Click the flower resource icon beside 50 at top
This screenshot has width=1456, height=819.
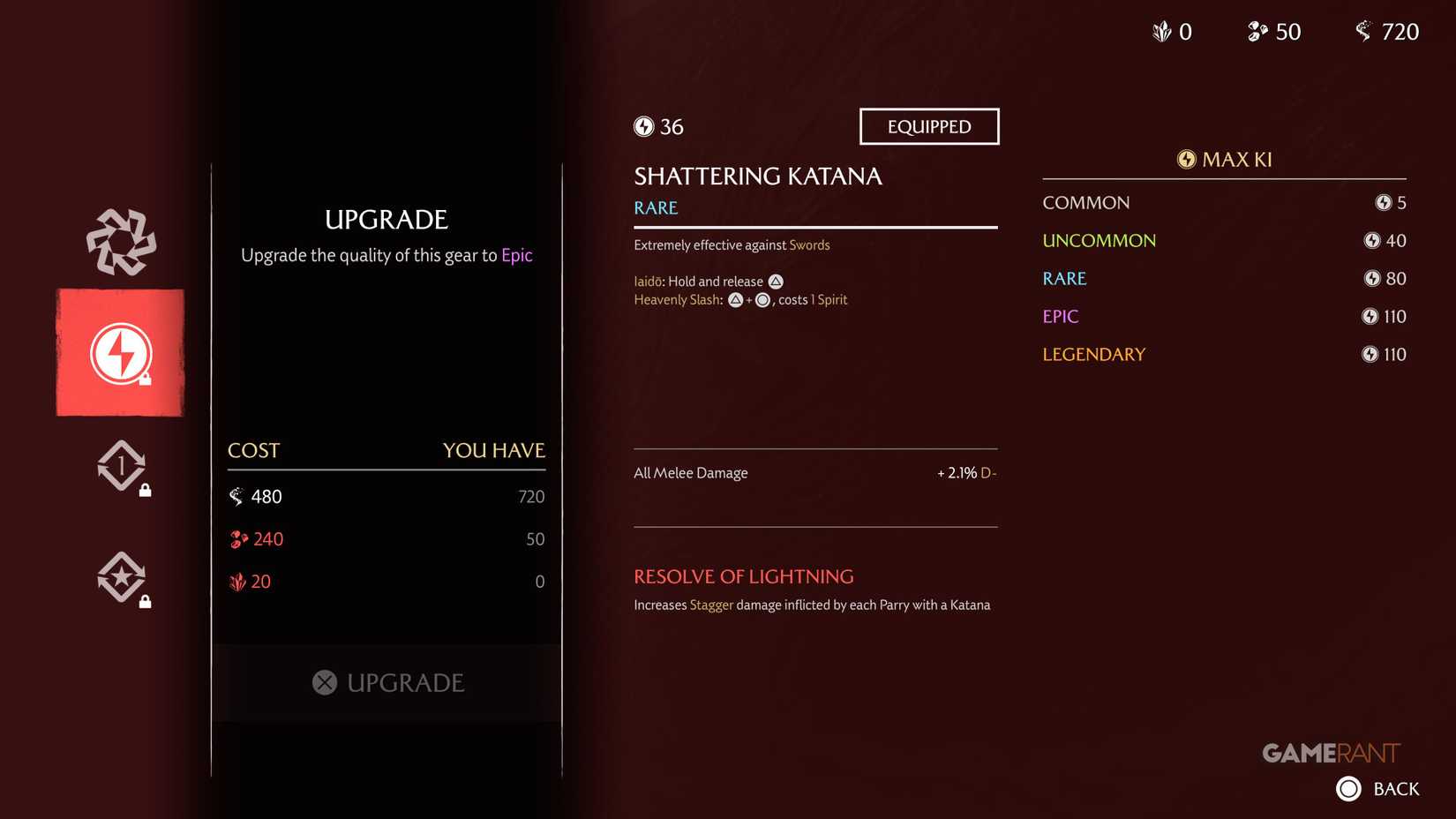click(x=1257, y=32)
